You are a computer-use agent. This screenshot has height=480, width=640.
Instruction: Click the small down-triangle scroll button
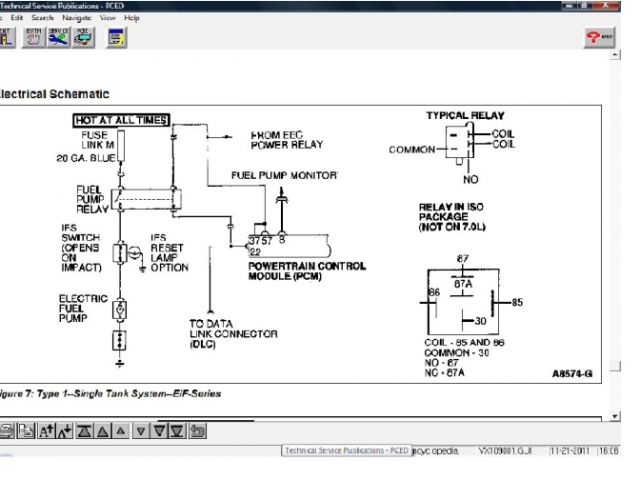click(141, 431)
